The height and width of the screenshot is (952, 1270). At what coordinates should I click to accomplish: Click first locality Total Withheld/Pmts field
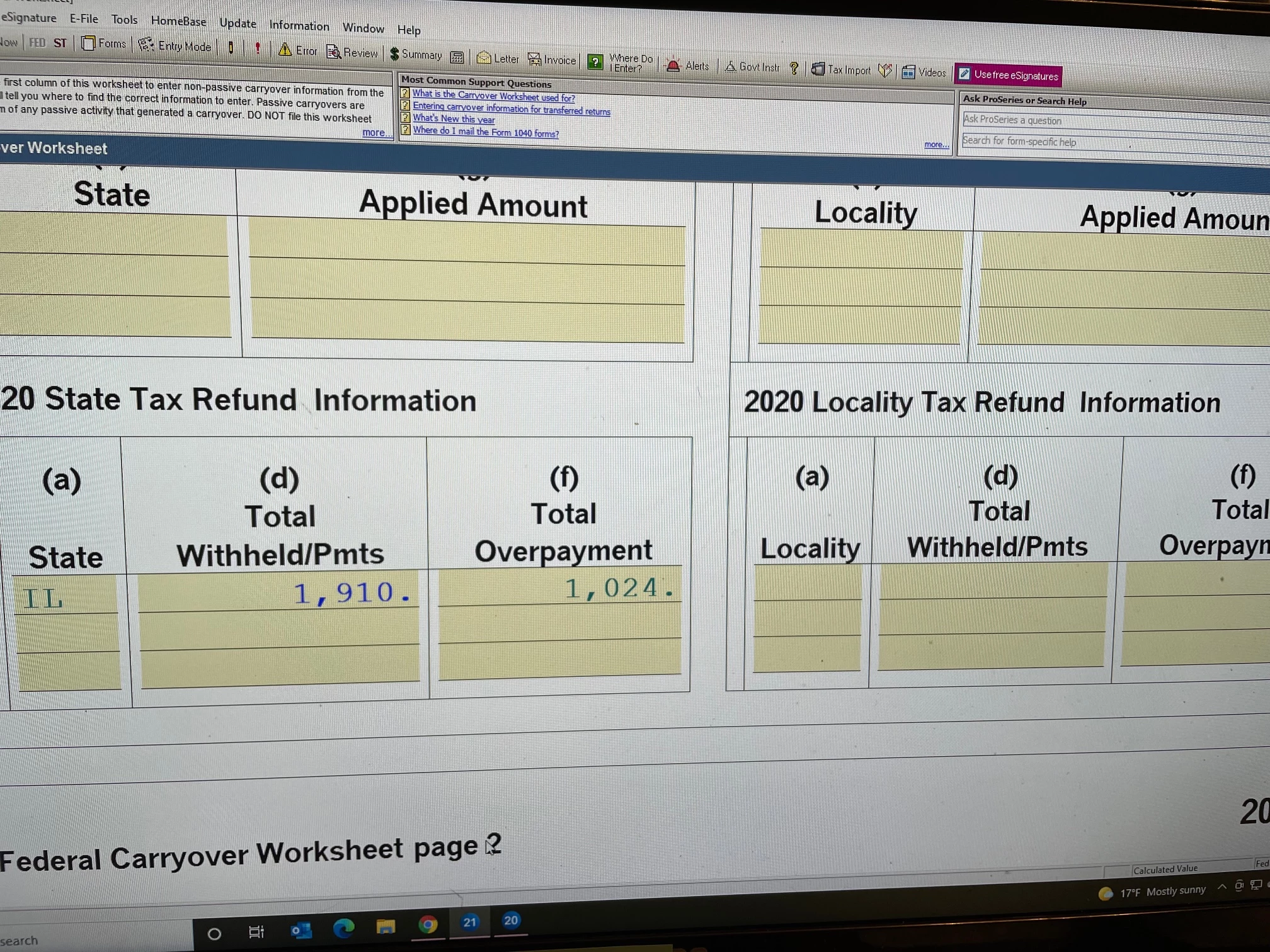coord(993,580)
